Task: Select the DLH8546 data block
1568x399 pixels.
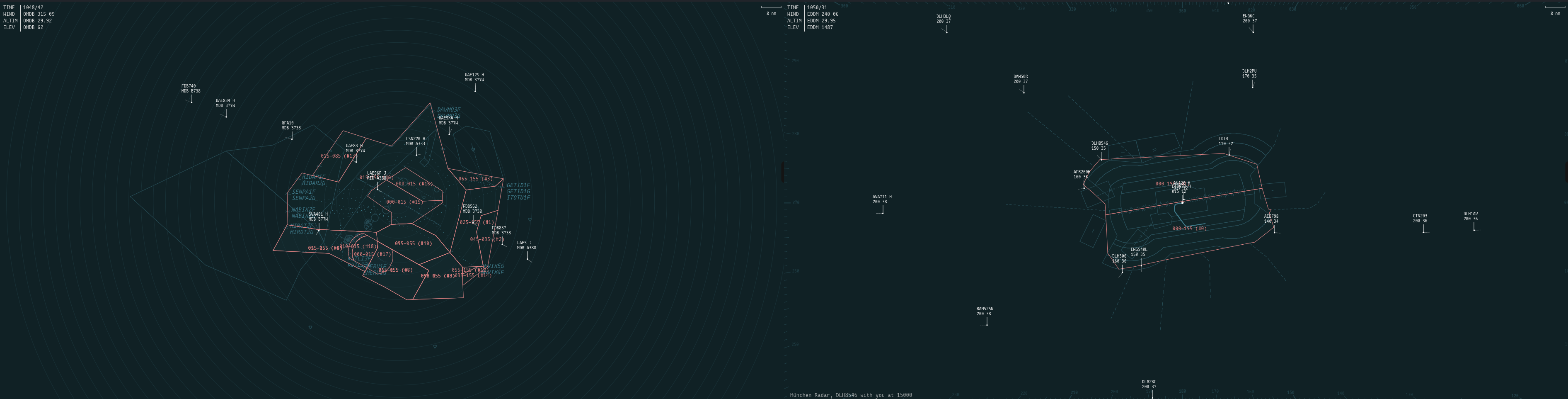Action: (x=1100, y=146)
